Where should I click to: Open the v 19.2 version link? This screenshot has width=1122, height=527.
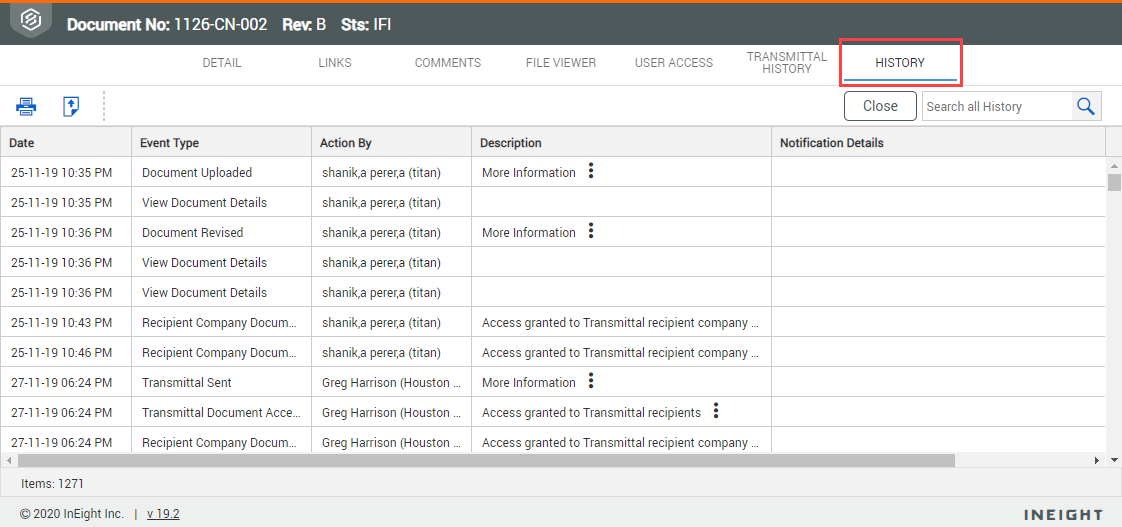coord(163,513)
